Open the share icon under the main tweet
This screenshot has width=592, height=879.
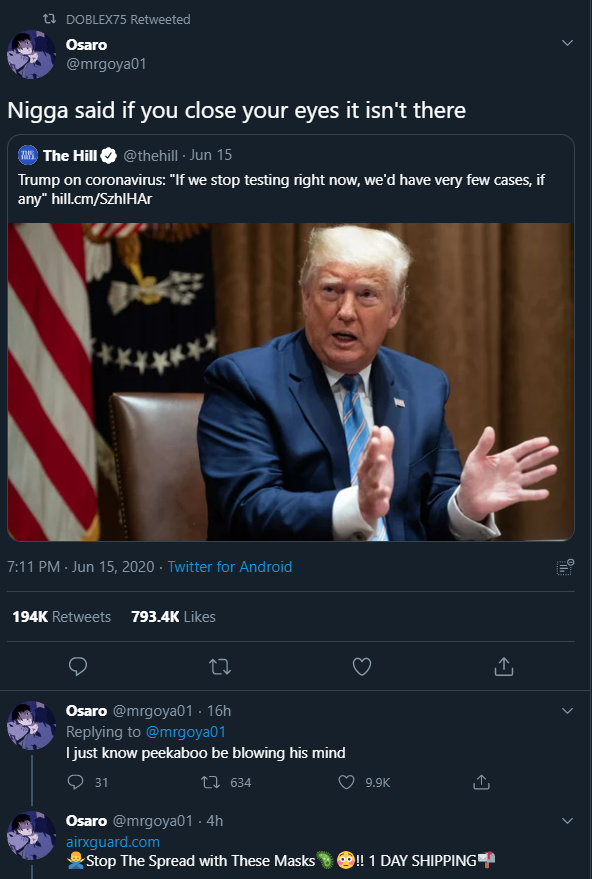point(503,666)
